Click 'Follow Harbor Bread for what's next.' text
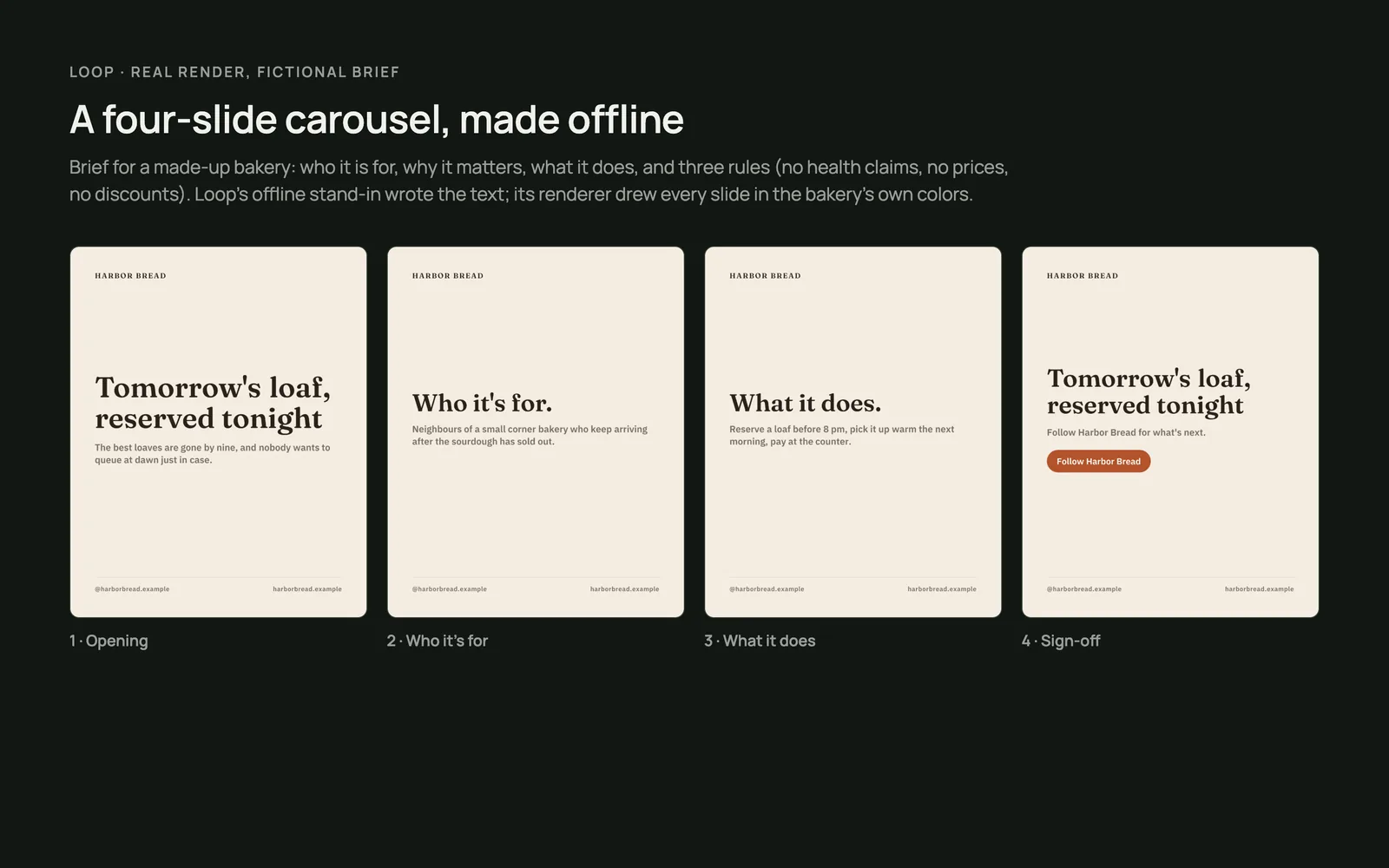The width and height of the screenshot is (1389, 868). 1126,432
